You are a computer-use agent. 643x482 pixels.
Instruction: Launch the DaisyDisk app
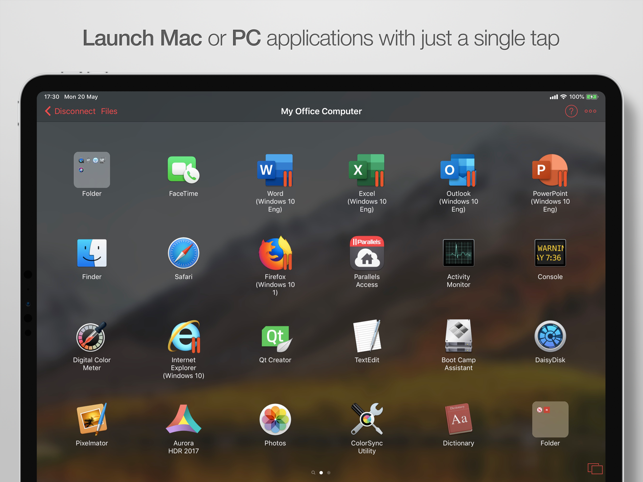coord(550,336)
